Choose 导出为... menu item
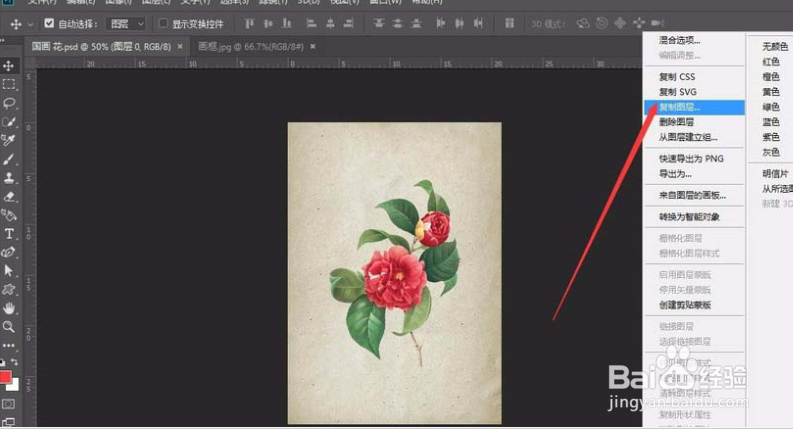Screen dimensions: 793x430 (x=694, y=174)
